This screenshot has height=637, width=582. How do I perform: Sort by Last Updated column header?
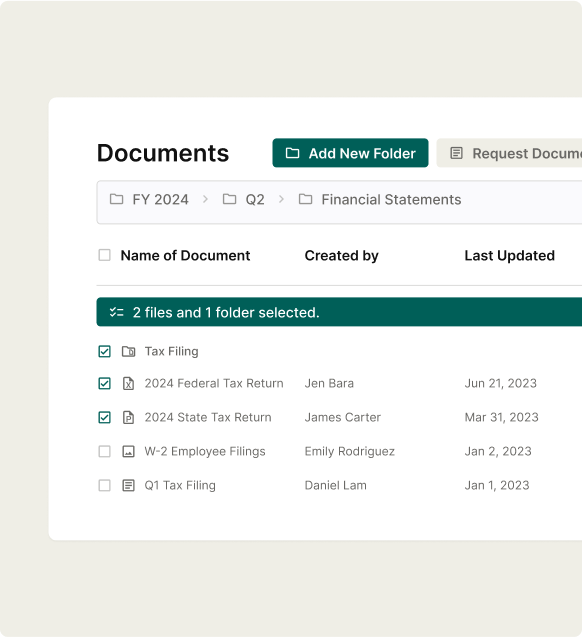pyautogui.click(x=509, y=256)
